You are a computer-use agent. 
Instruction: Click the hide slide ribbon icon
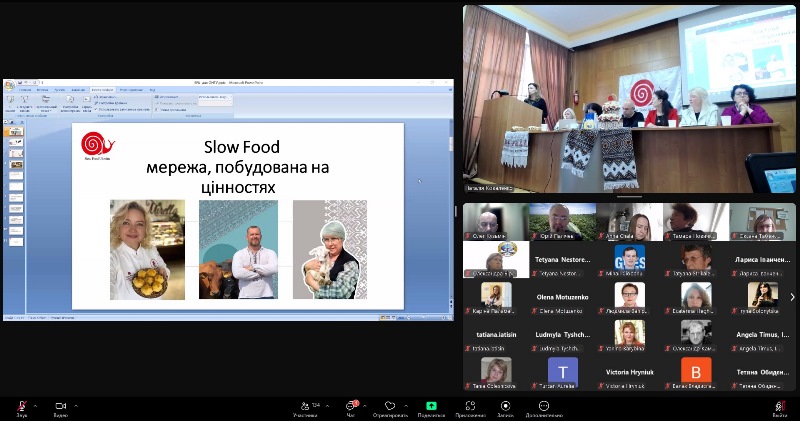coord(87,104)
